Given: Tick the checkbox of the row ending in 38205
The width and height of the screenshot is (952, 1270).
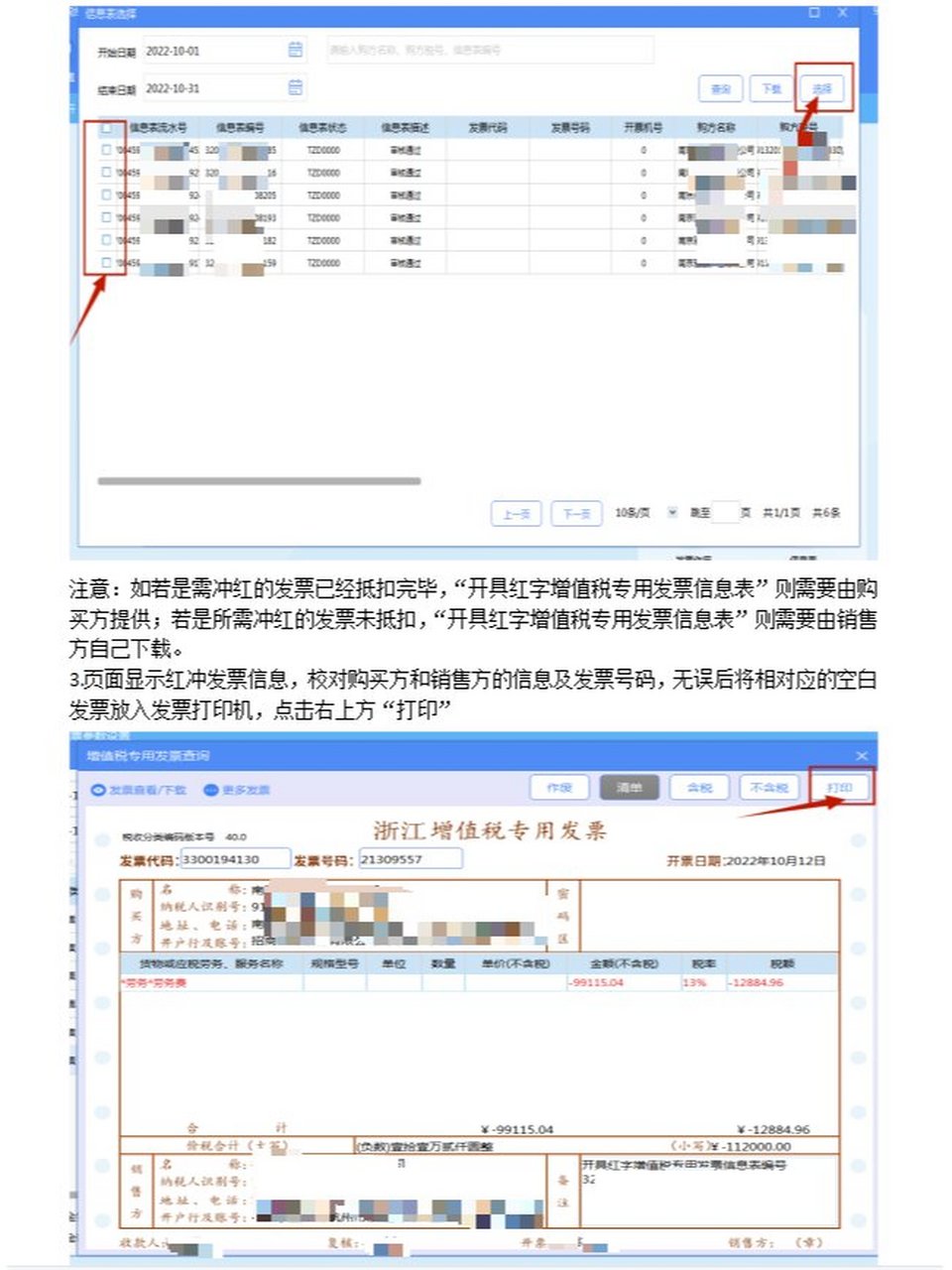Looking at the screenshot, I should click(x=106, y=195).
